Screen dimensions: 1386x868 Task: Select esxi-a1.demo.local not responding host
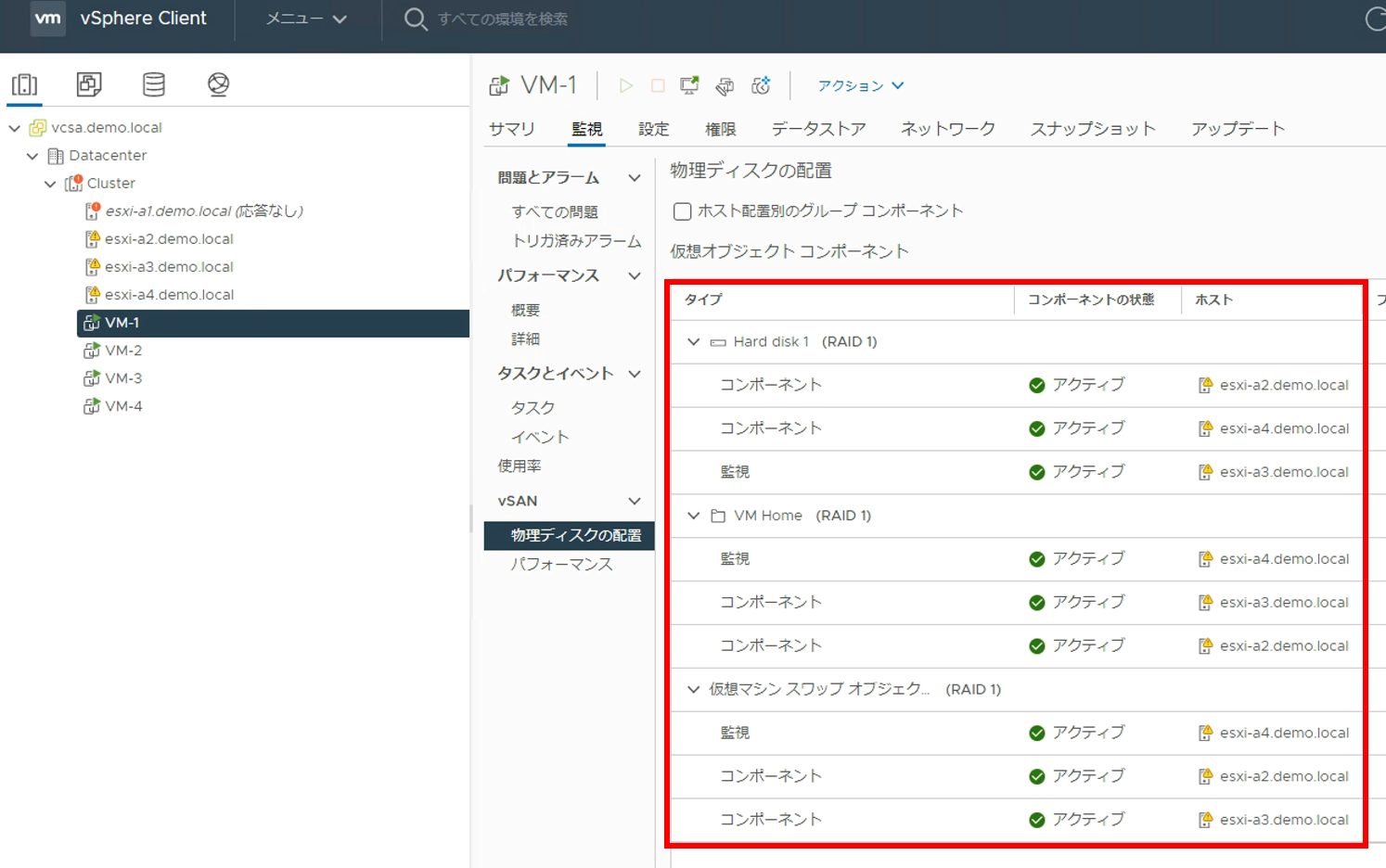(x=205, y=211)
